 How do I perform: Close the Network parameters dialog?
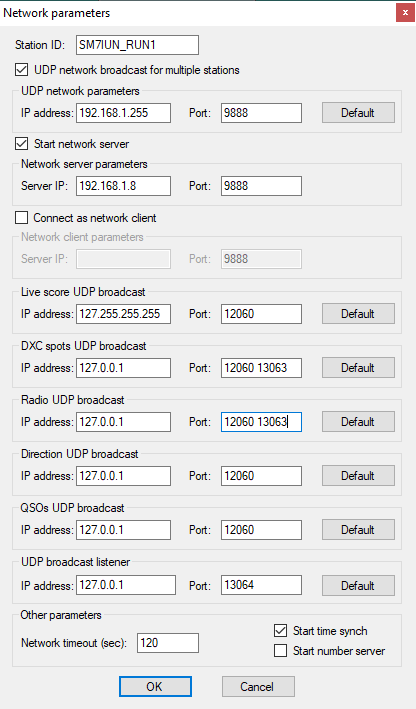405,13
